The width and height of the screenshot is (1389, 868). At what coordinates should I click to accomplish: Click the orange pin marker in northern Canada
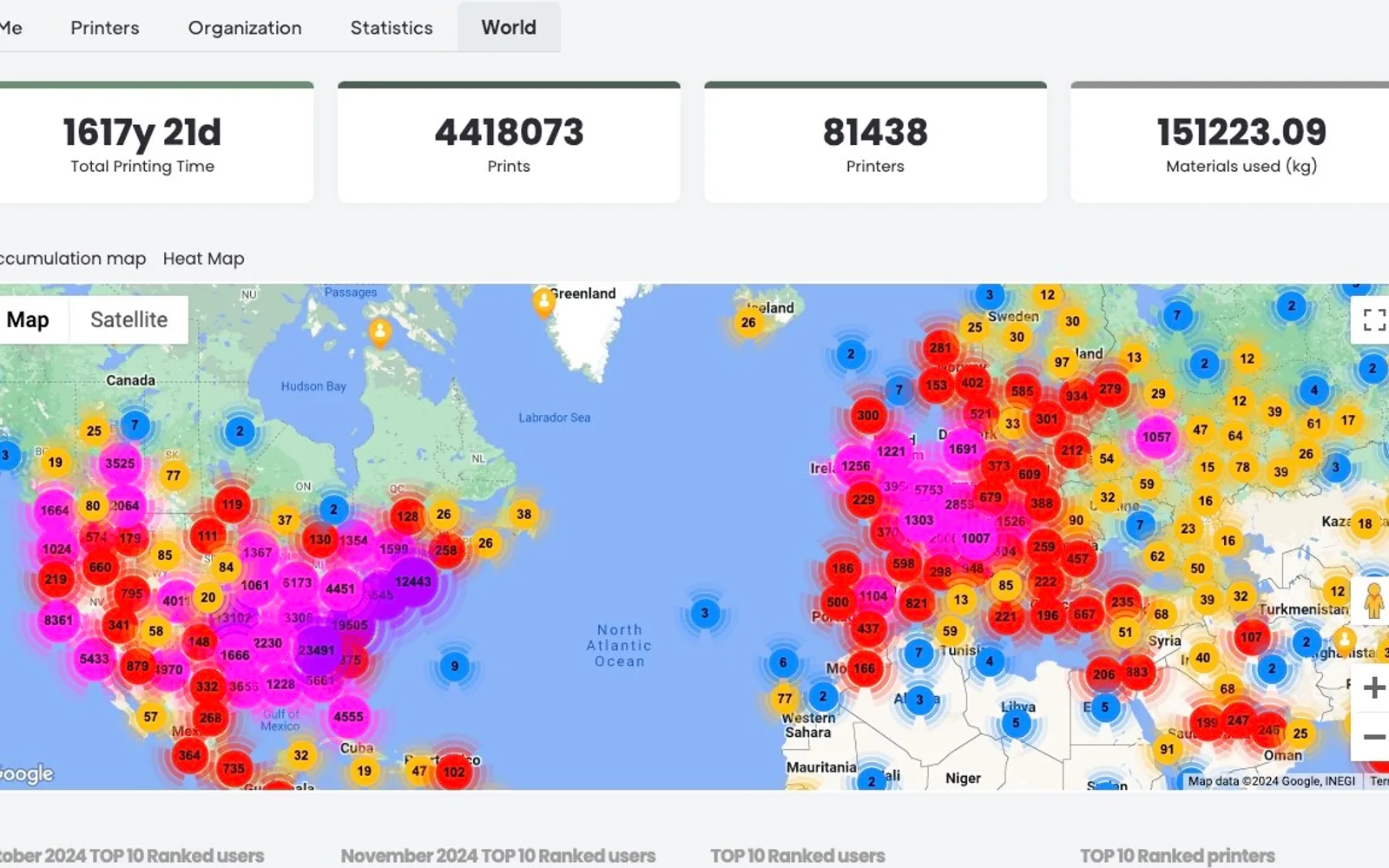point(379,332)
